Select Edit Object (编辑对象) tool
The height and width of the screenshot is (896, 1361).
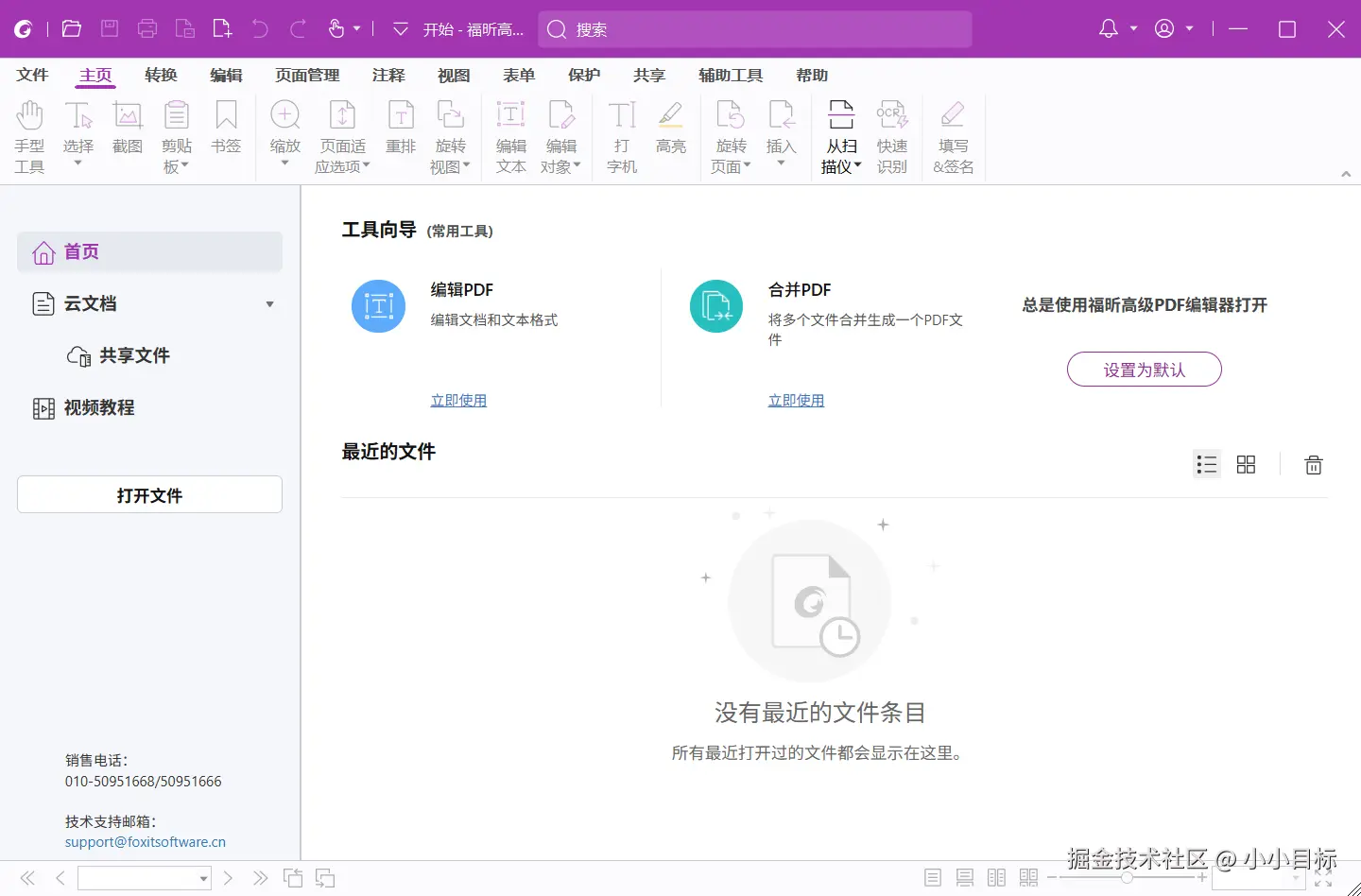point(560,138)
